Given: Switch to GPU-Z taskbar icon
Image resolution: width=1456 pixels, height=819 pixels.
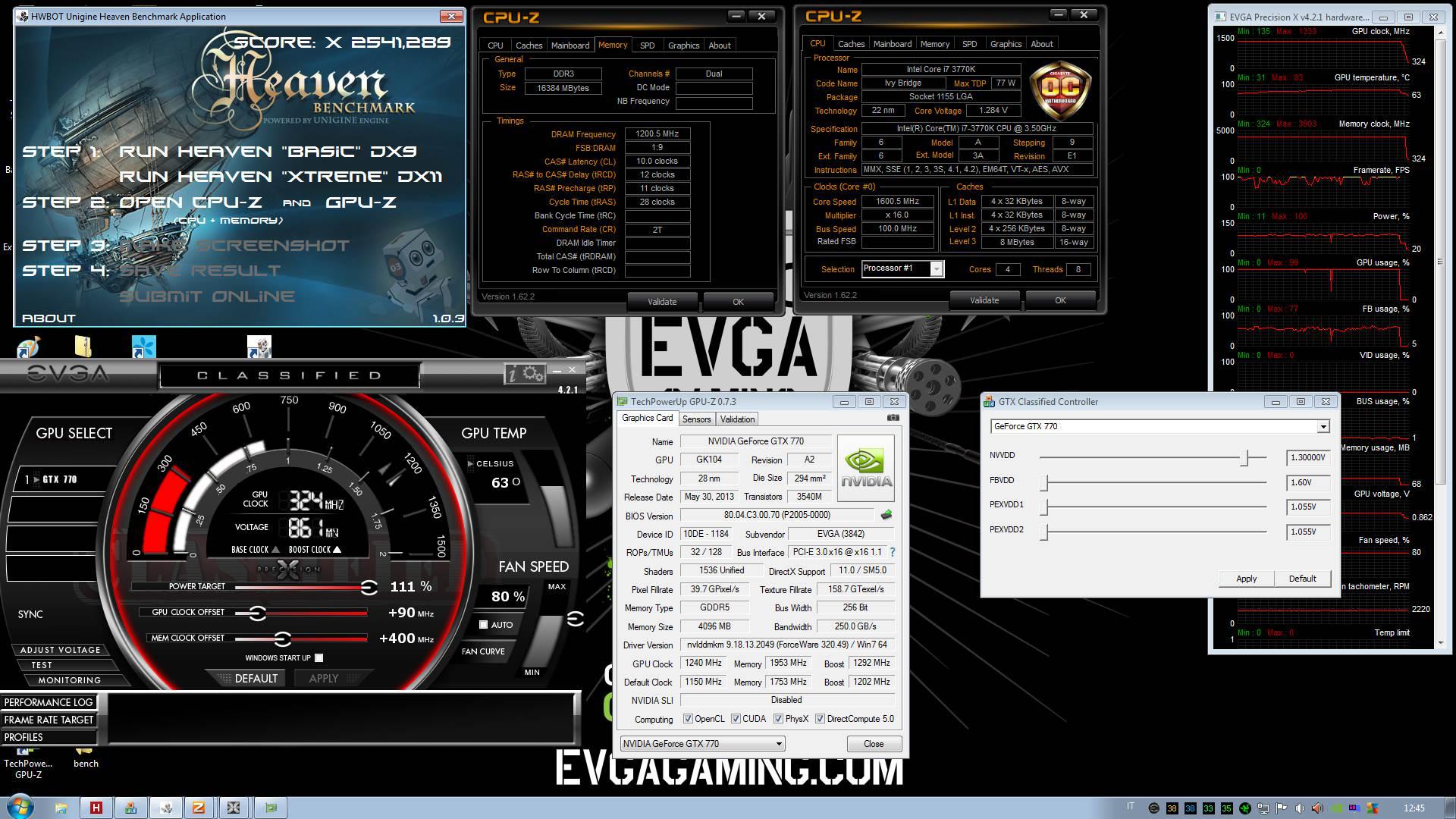Looking at the screenshot, I should pyautogui.click(x=271, y=808).
